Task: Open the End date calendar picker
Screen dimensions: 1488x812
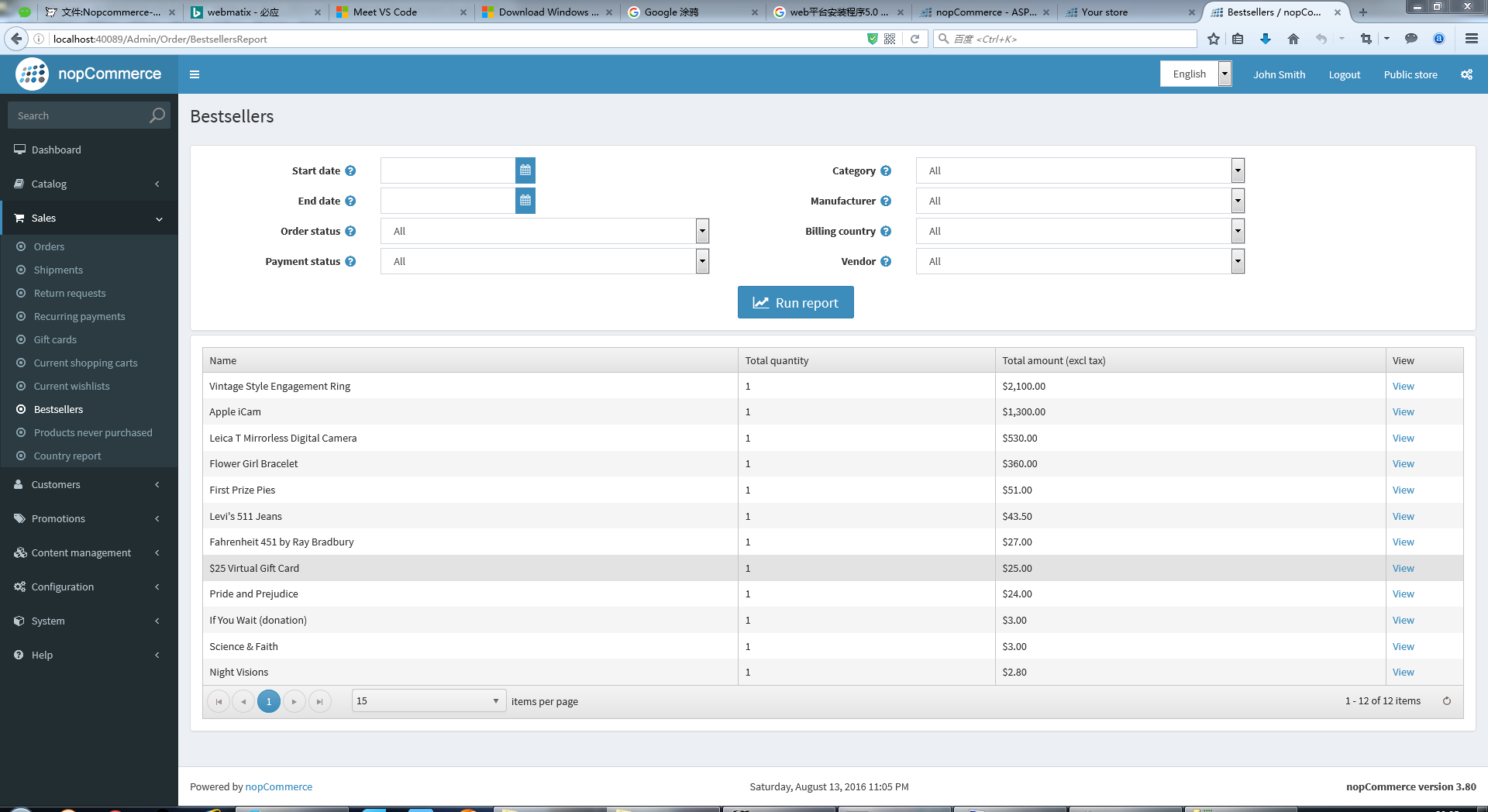Action: (x=525, y=201)
